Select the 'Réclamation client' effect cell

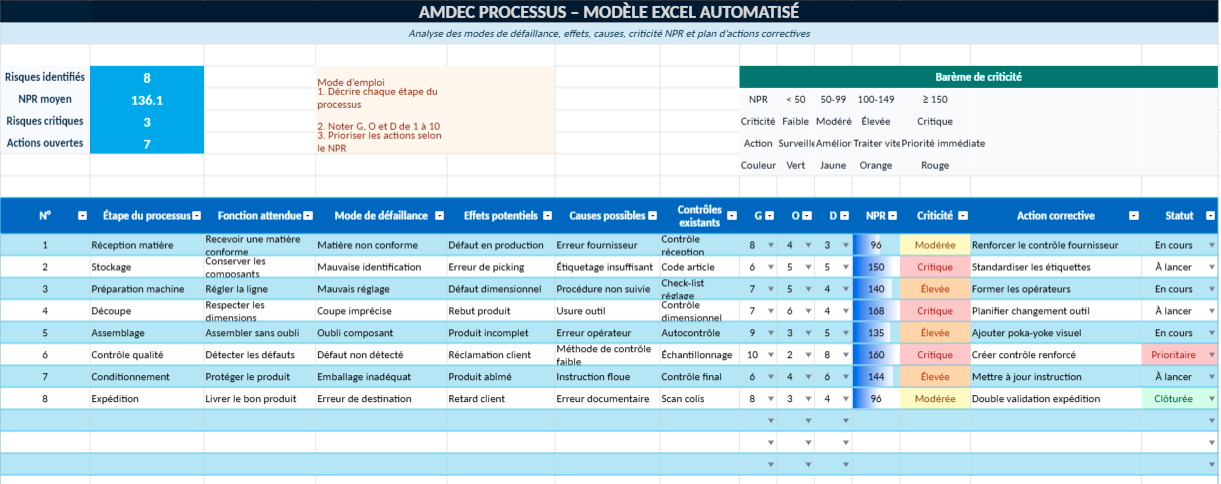click(x=501, y=355)
